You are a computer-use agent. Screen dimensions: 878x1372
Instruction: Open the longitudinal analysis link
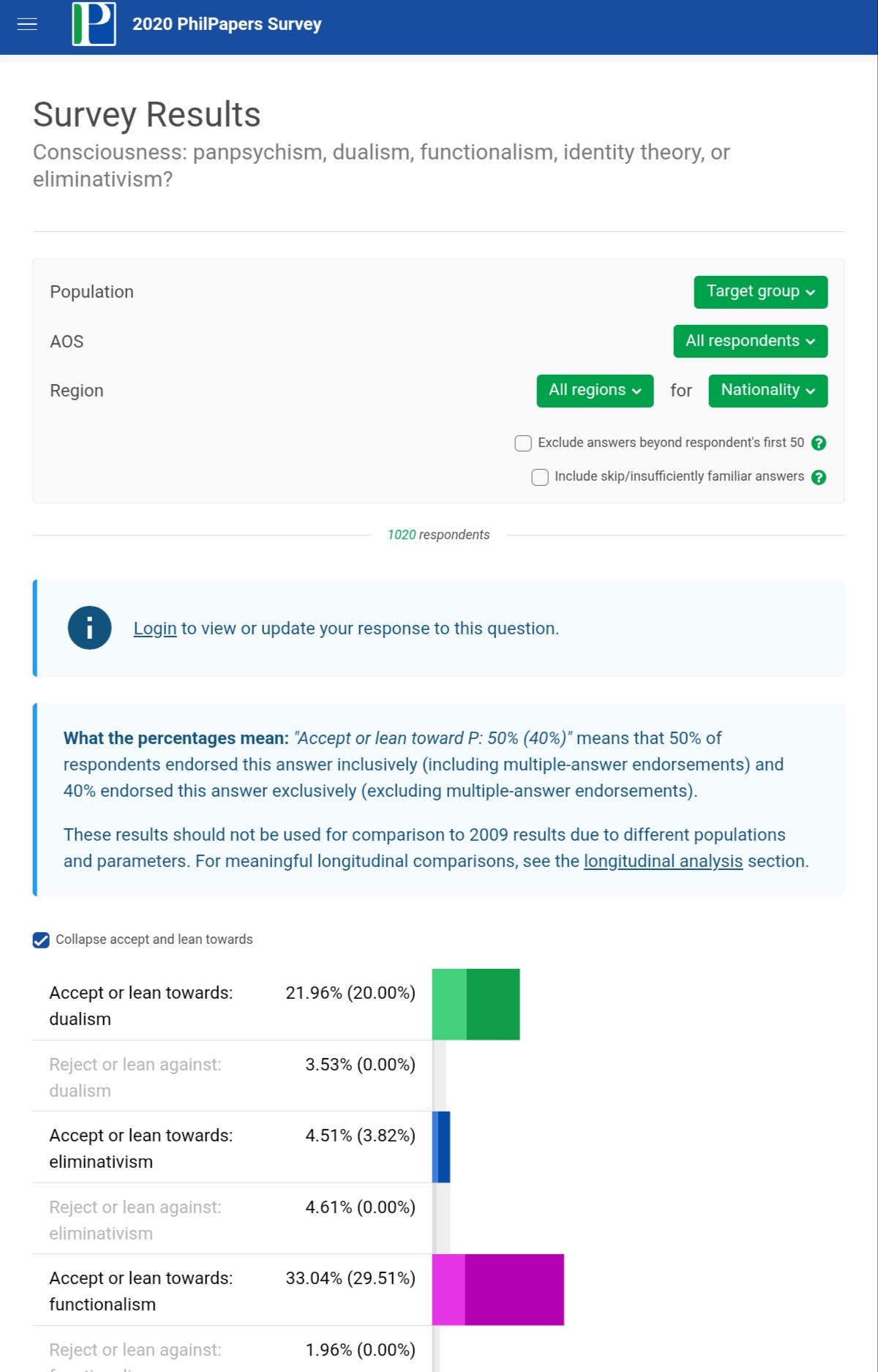pyautogui.click(x=663, y=861)
